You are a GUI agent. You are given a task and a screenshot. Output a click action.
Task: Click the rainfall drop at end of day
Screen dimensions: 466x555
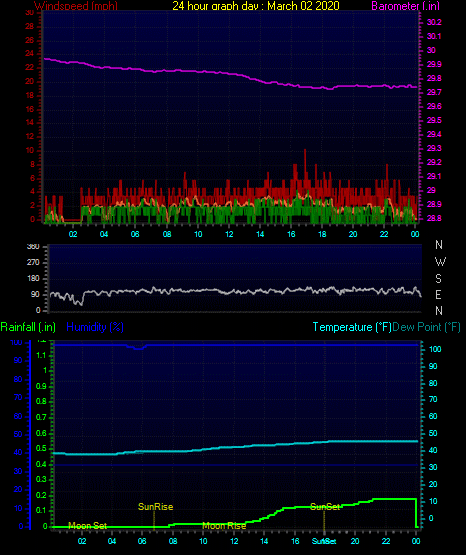point(416,513)
